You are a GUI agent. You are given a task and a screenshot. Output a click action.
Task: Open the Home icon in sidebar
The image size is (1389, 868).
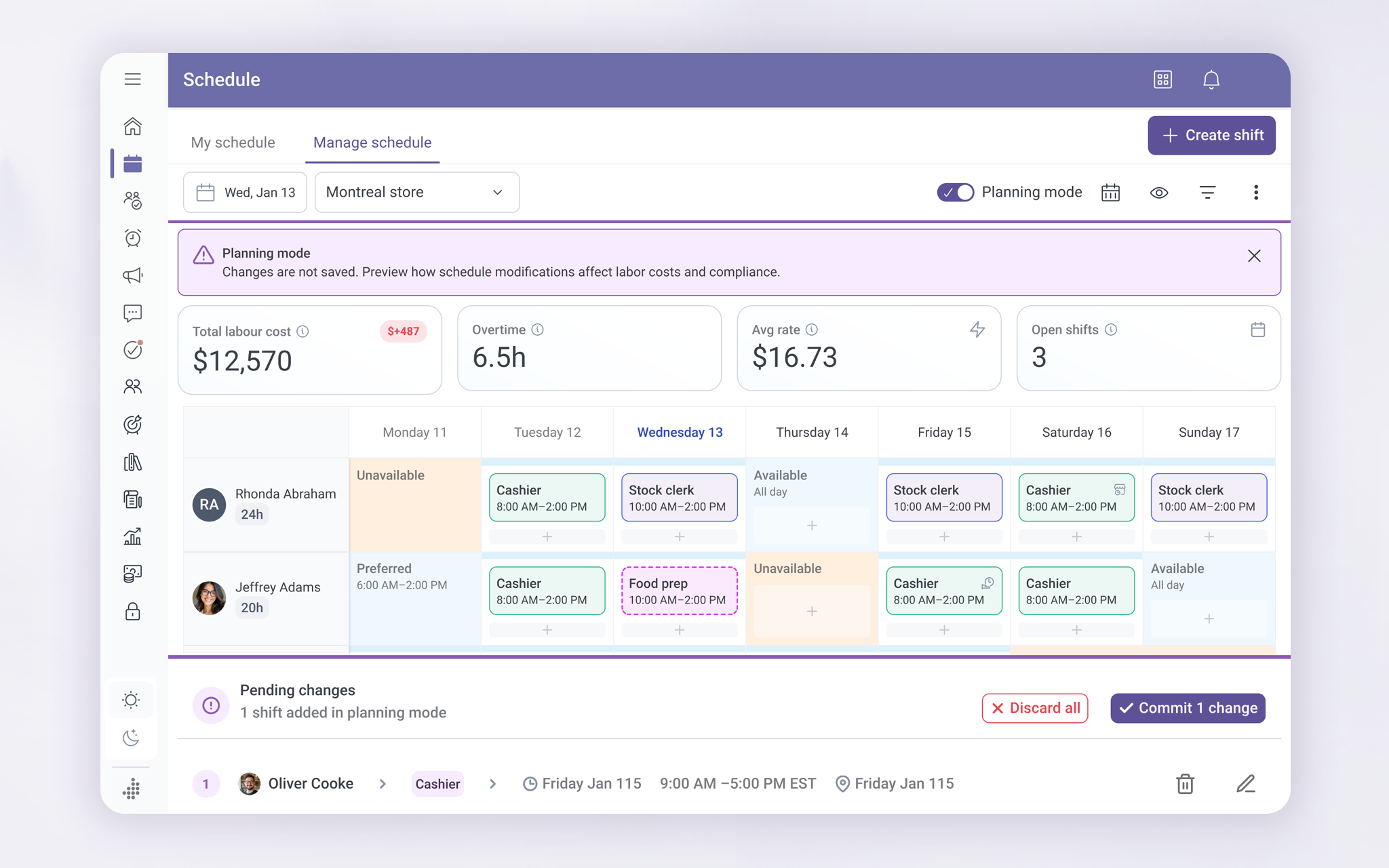[133, 127]
